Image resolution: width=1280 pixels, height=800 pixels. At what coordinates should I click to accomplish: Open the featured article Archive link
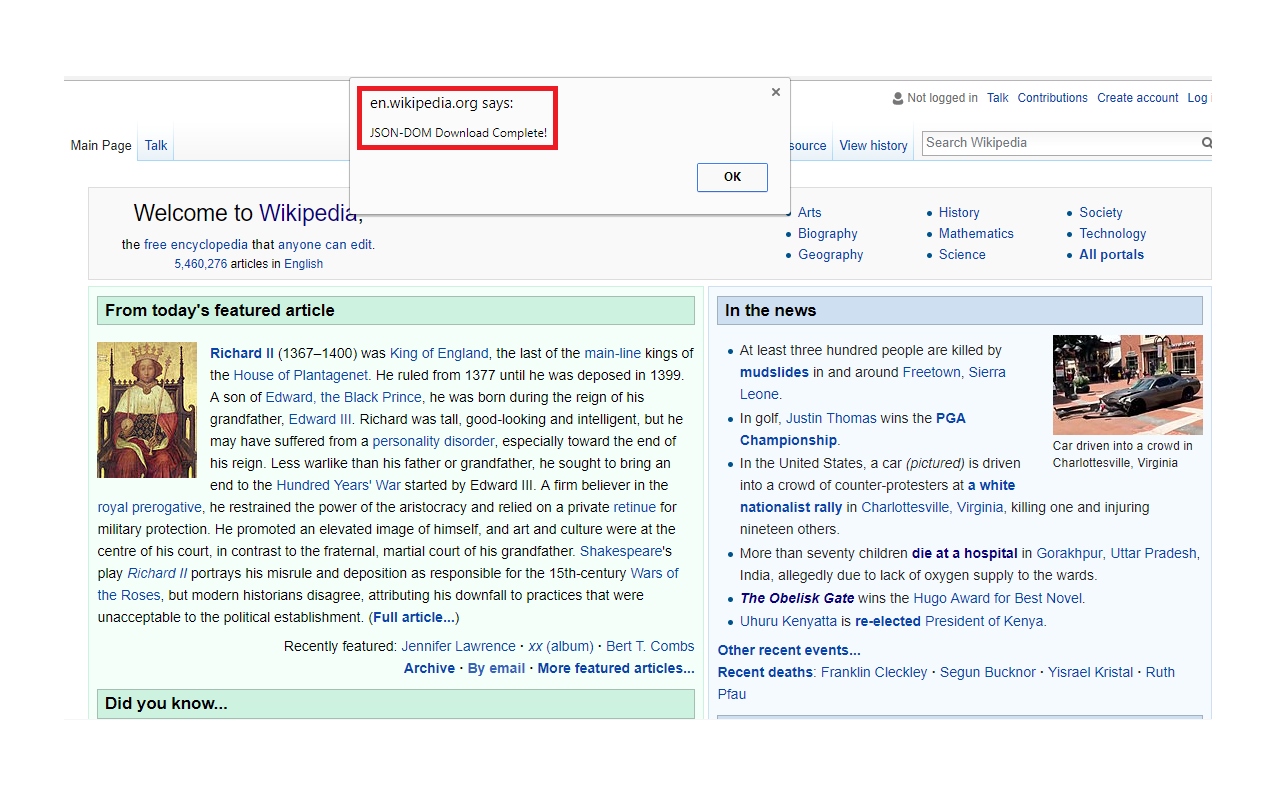pos(429,668)
